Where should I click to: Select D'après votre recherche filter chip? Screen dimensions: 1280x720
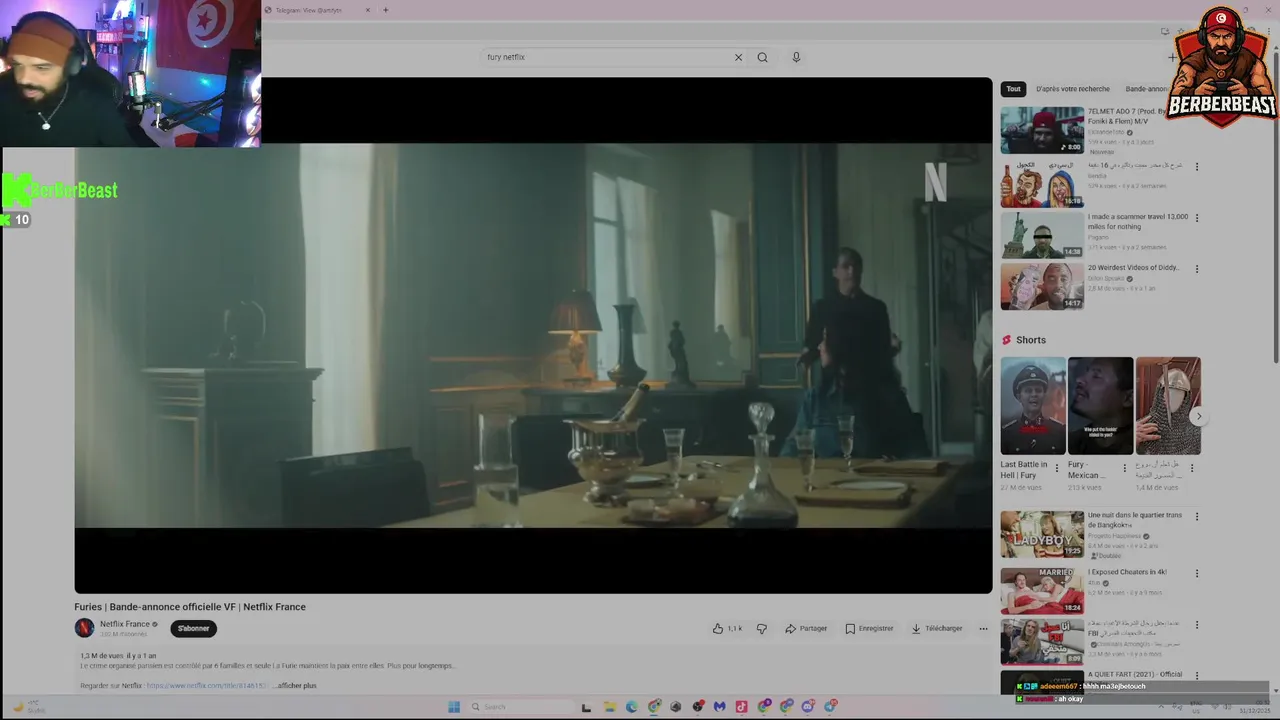(1072, 89)
